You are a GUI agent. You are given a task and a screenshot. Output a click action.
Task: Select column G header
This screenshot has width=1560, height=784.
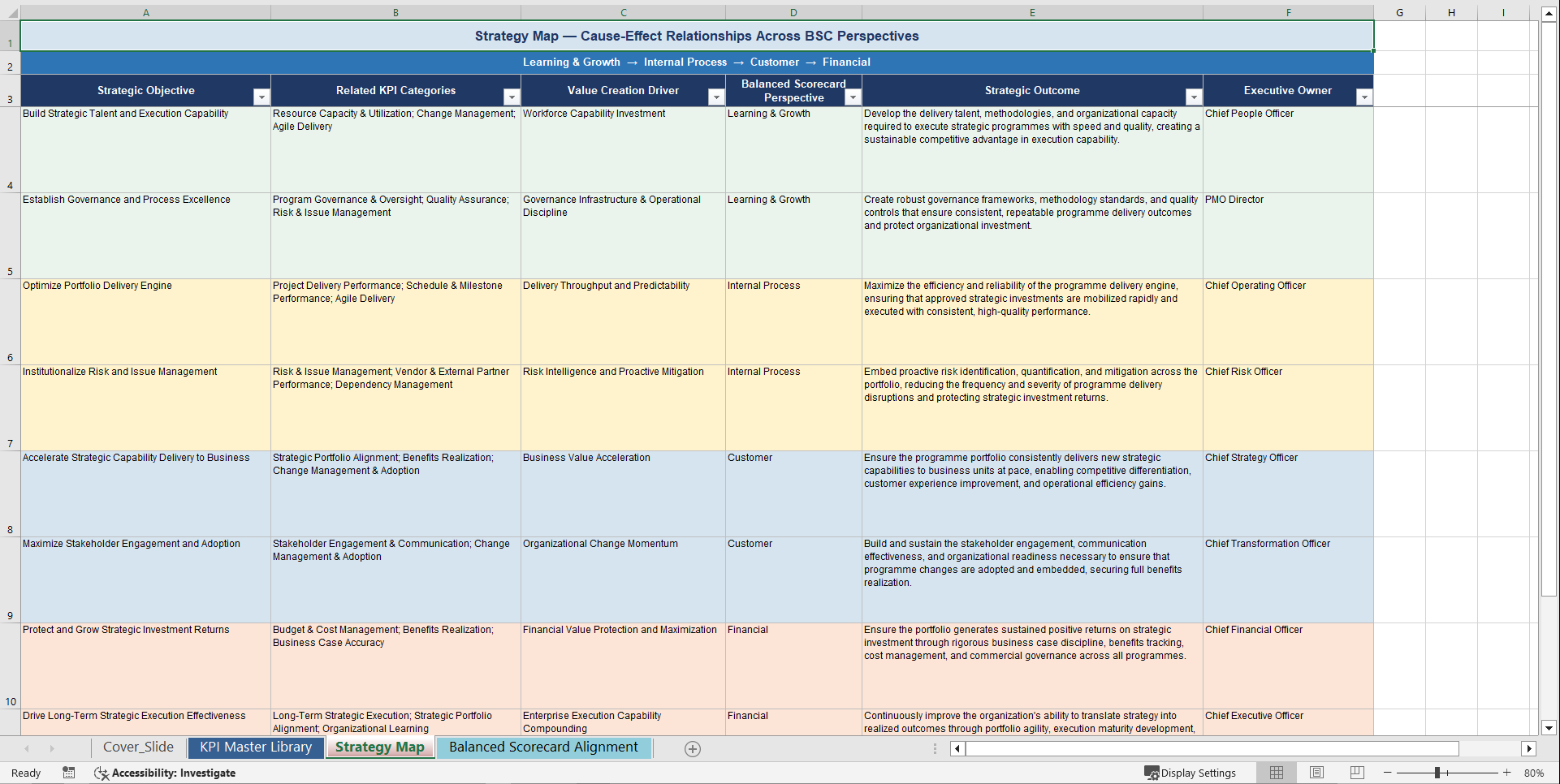tap(1399, 13)
